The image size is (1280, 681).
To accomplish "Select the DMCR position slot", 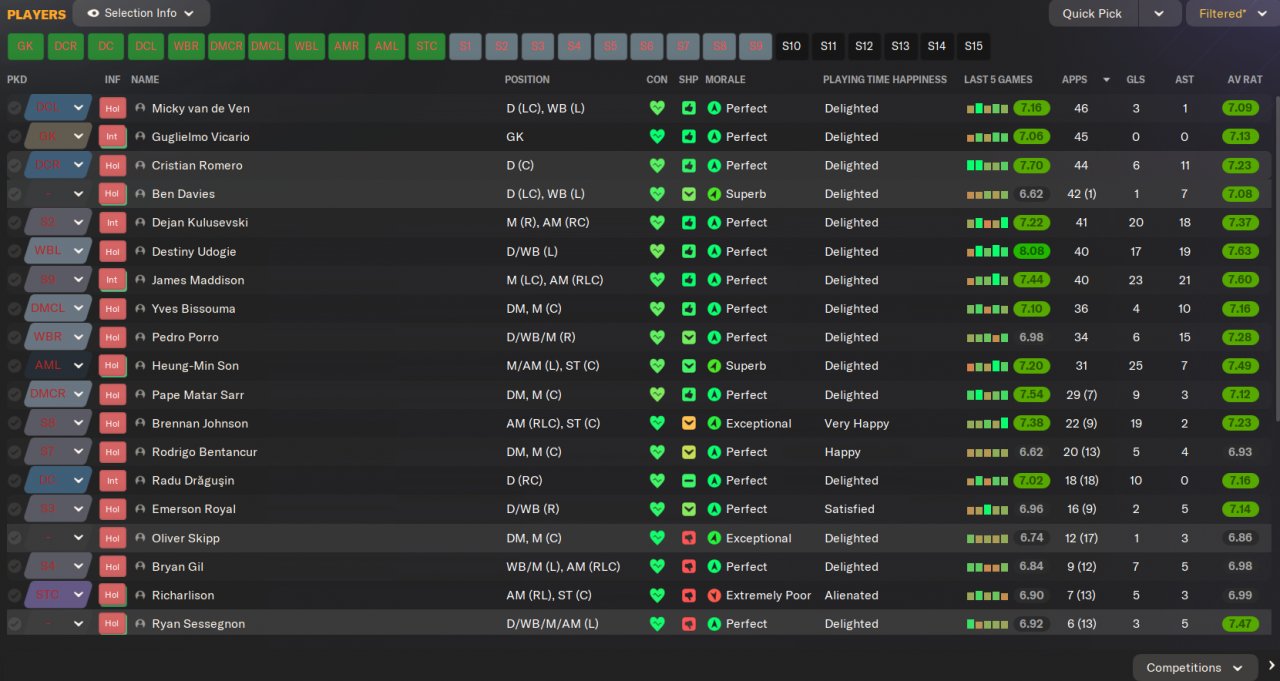I will click(x=227, y=46).
